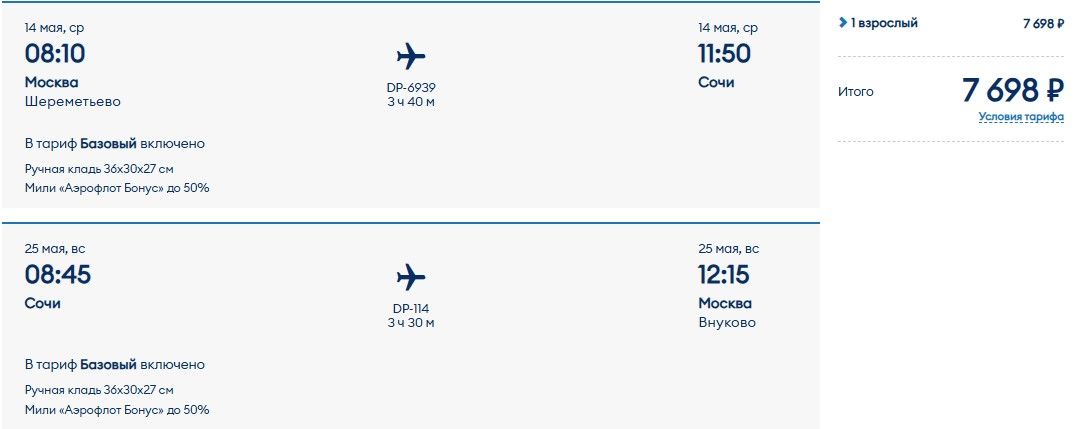Click the 3 ч 40 м duration text
The width and height of the screenshot is (1074, 429).
tap(411, 102)
